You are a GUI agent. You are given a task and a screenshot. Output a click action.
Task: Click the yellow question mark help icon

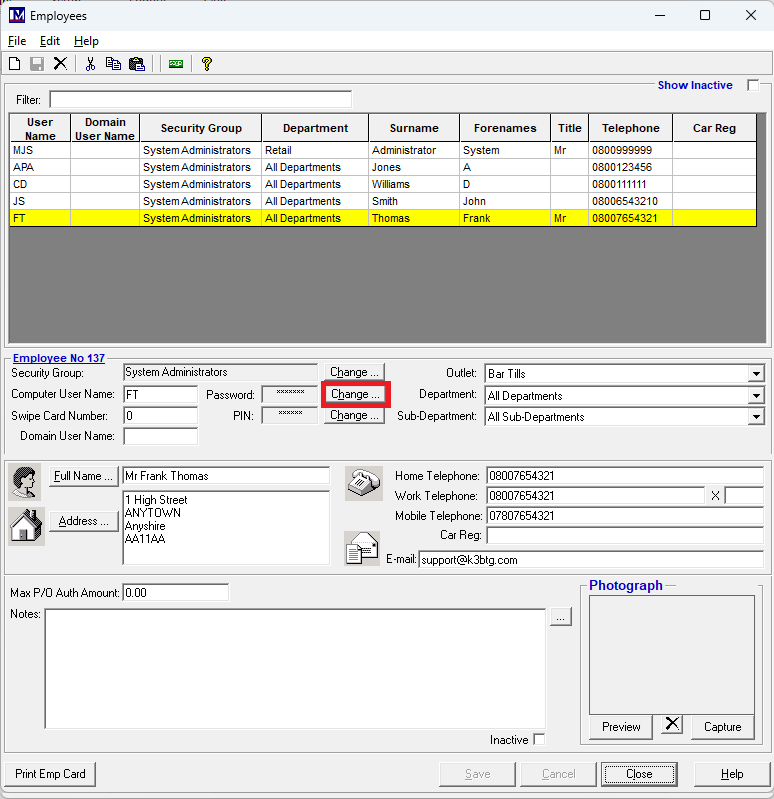[207, 64]
